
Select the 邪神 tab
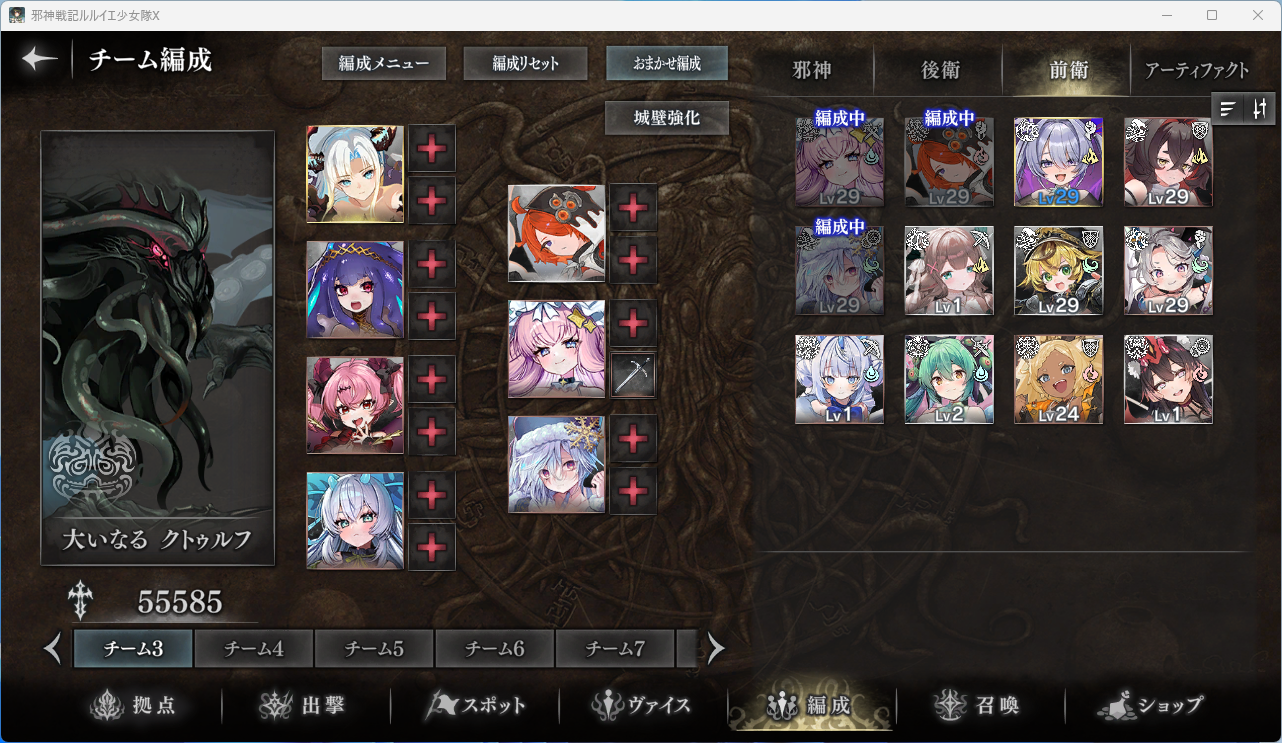click(812, 70)
